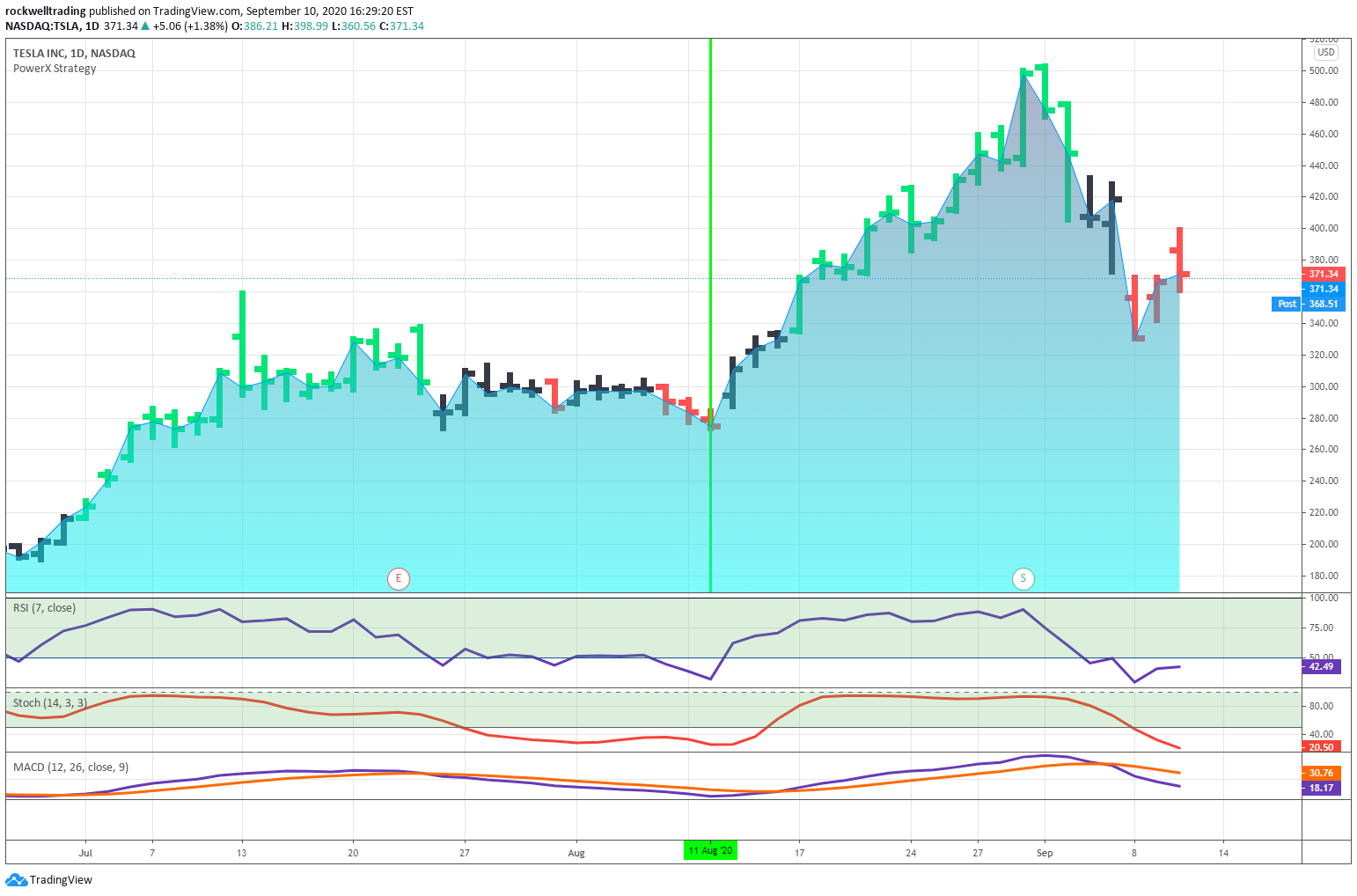Select the 'PowerX Strategy' indicator label
The image size is (1357, 896).
pos(55,69)
